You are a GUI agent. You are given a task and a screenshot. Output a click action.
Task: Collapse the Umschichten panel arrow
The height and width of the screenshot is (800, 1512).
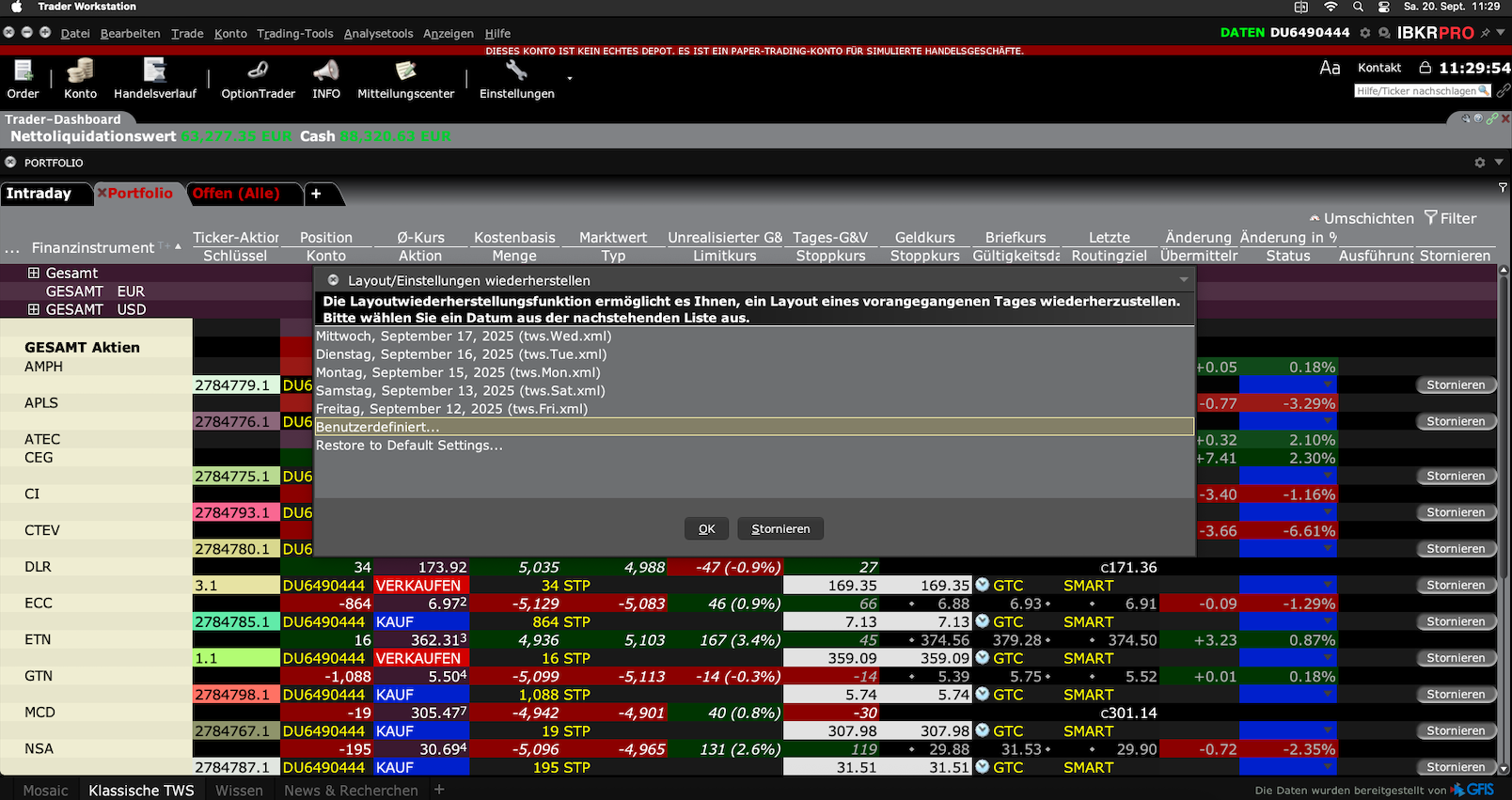coord(1314,218)
